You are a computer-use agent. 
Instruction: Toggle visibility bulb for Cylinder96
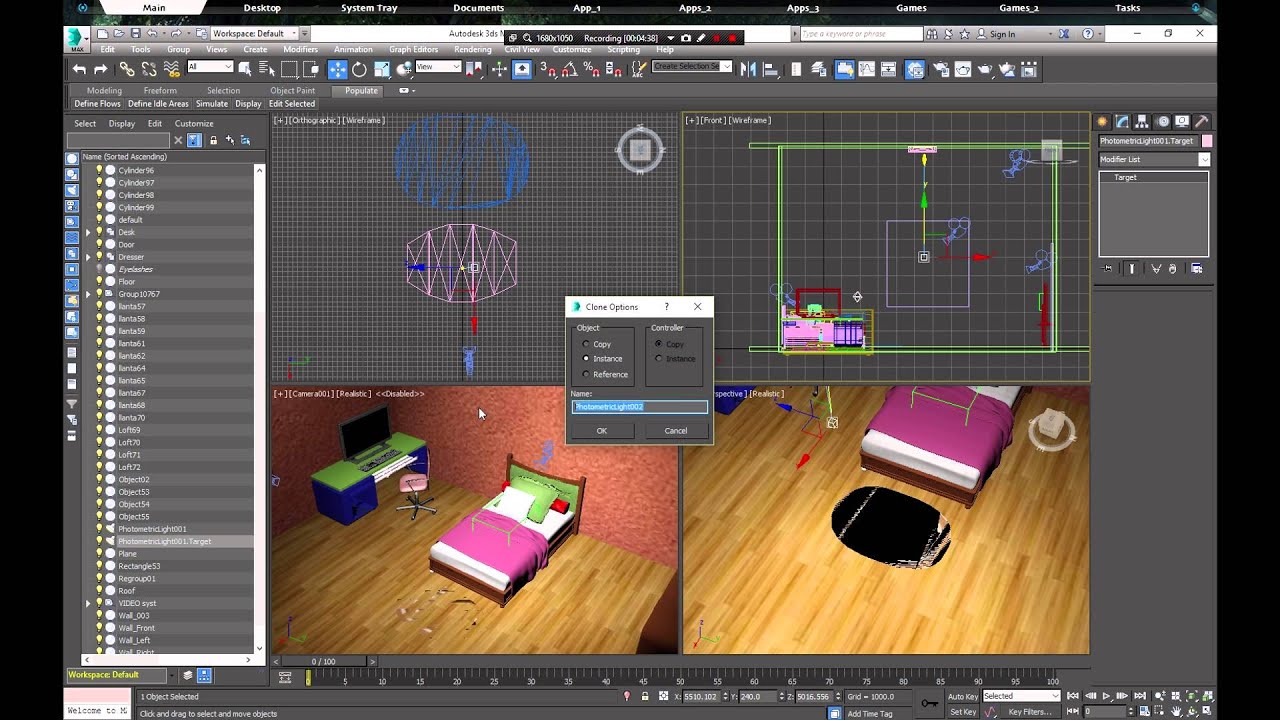coord(99,170)
